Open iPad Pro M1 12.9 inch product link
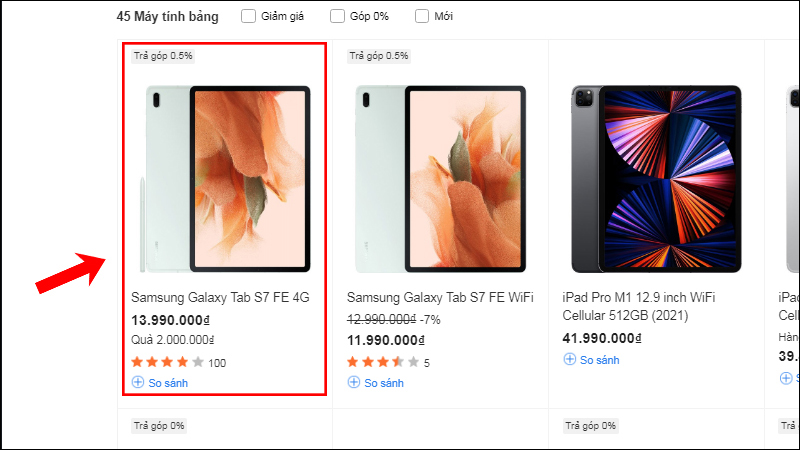 pos(640,307)
